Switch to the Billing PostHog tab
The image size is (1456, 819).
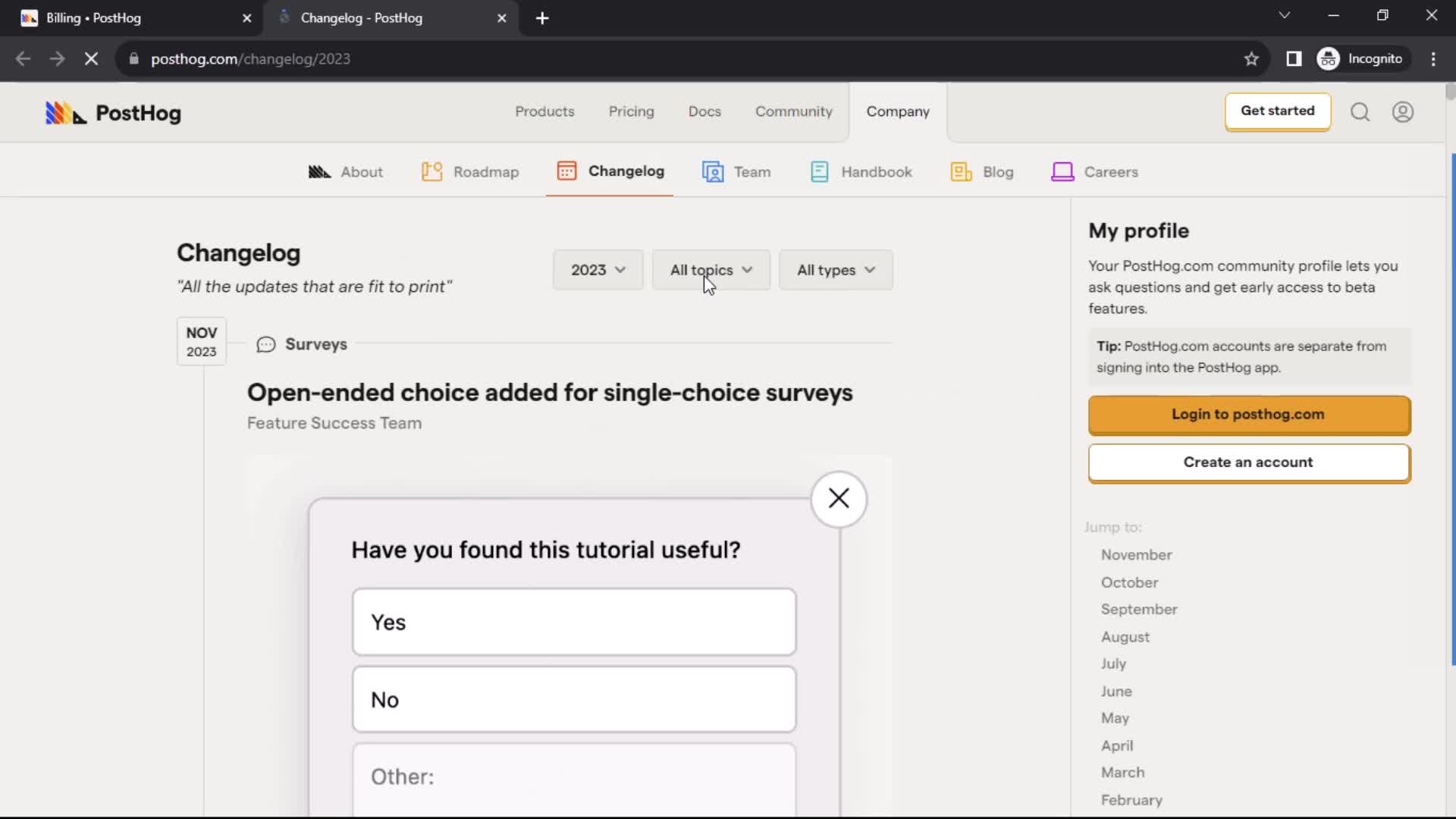click(x=130, y=18)
